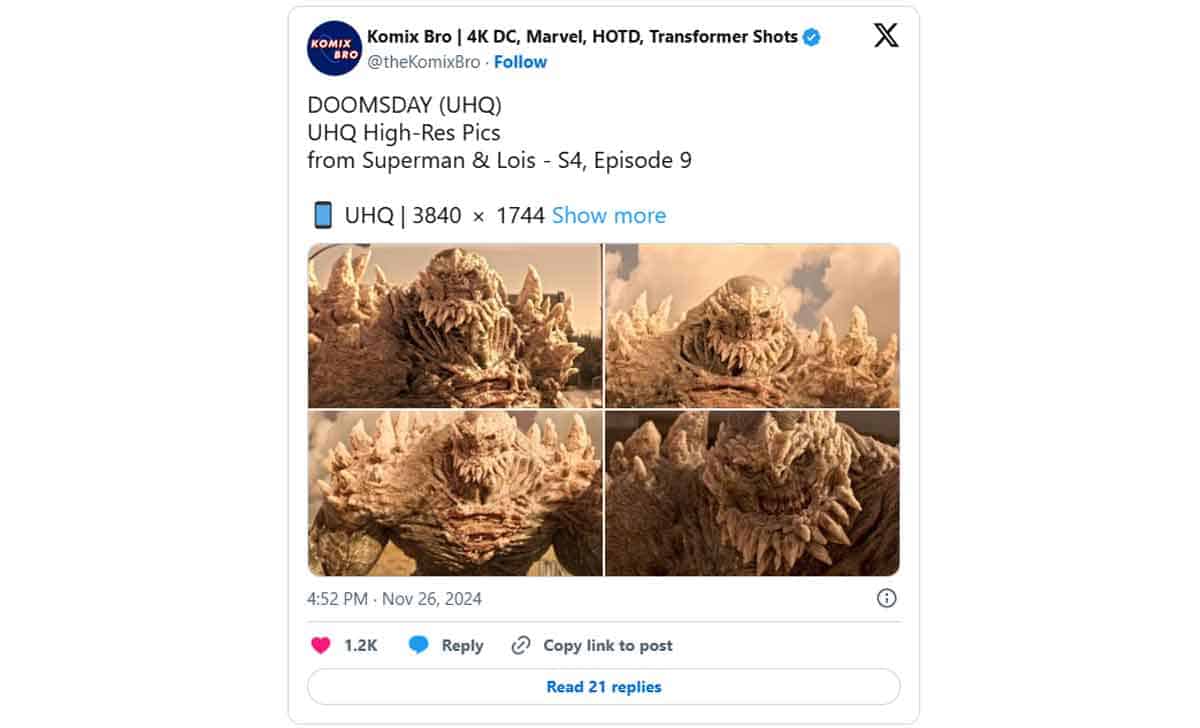This screenshot has height=728, width=1200.
Task: Click the Komix Bro profile avatar
Action: click(333, 49)
